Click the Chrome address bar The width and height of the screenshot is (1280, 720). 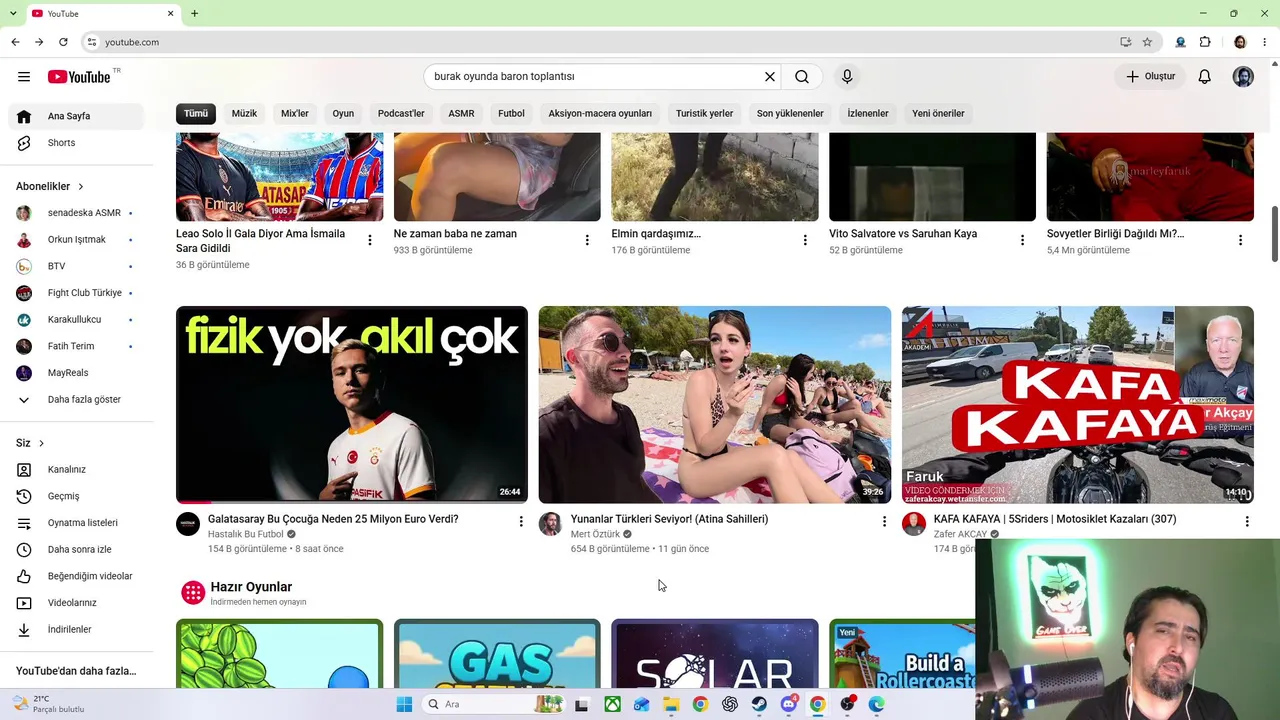tap(600, 42)
